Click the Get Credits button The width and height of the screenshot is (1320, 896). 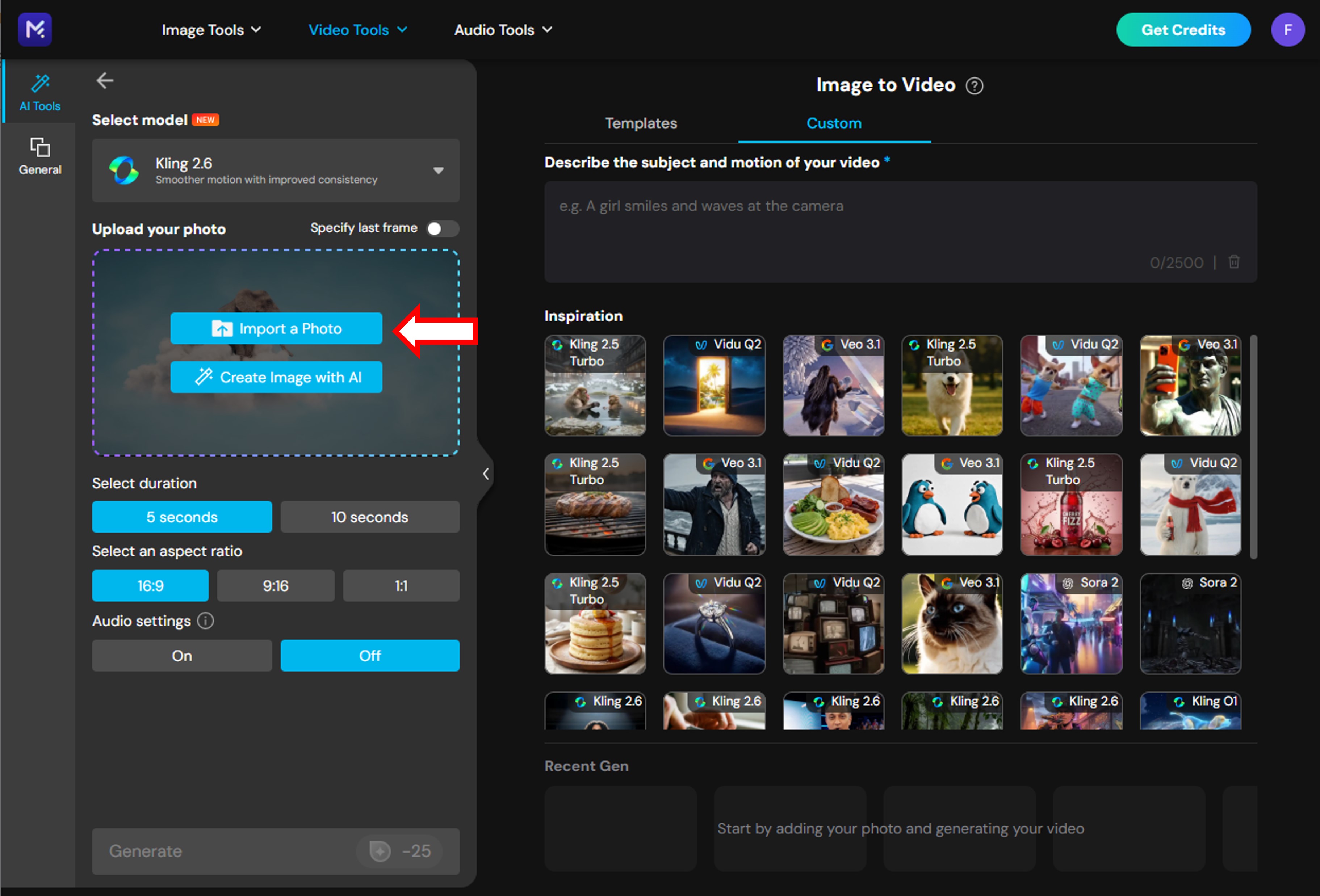1183,30
